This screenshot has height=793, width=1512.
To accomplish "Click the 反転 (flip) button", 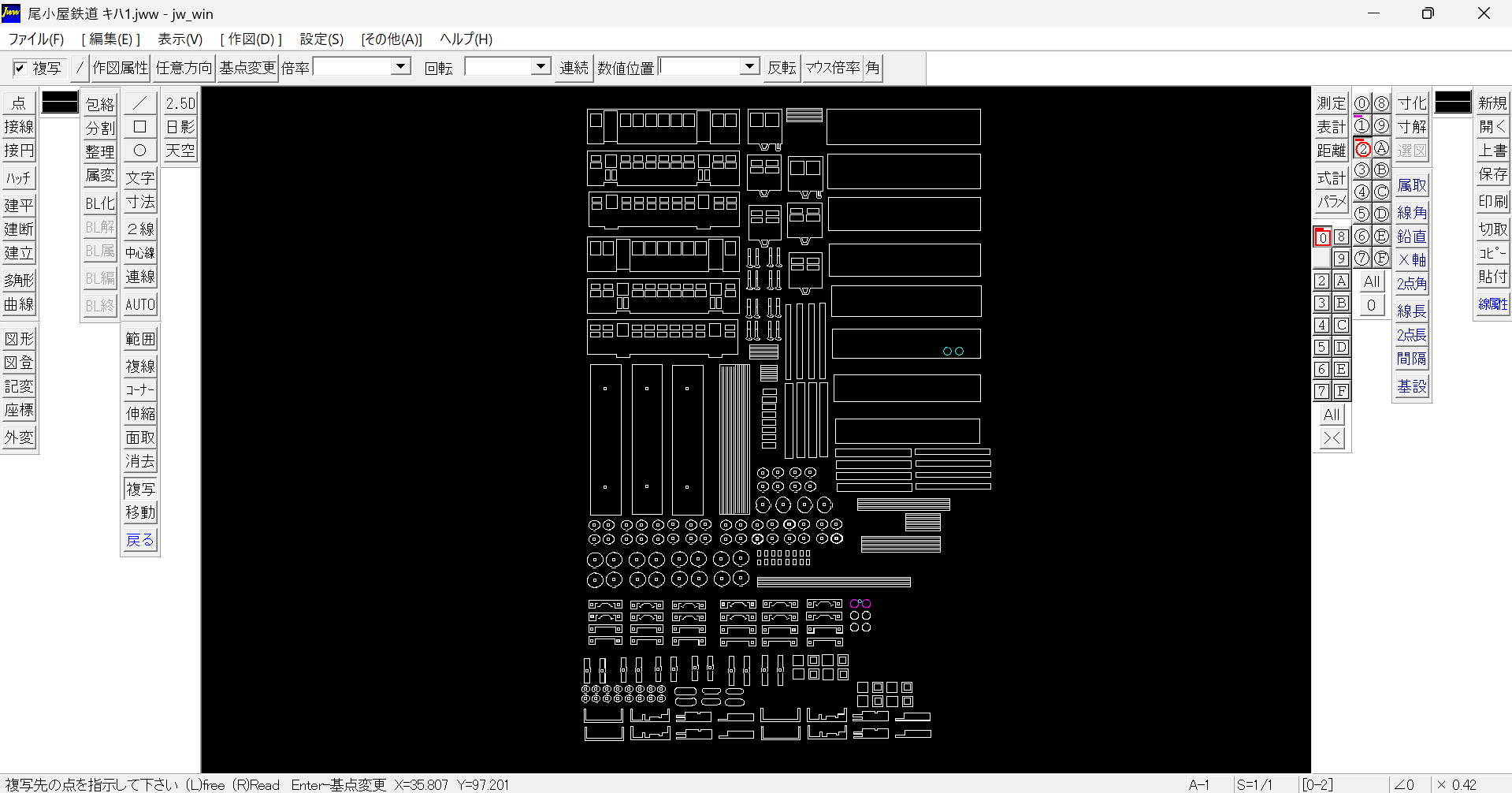I will (782, 69).
